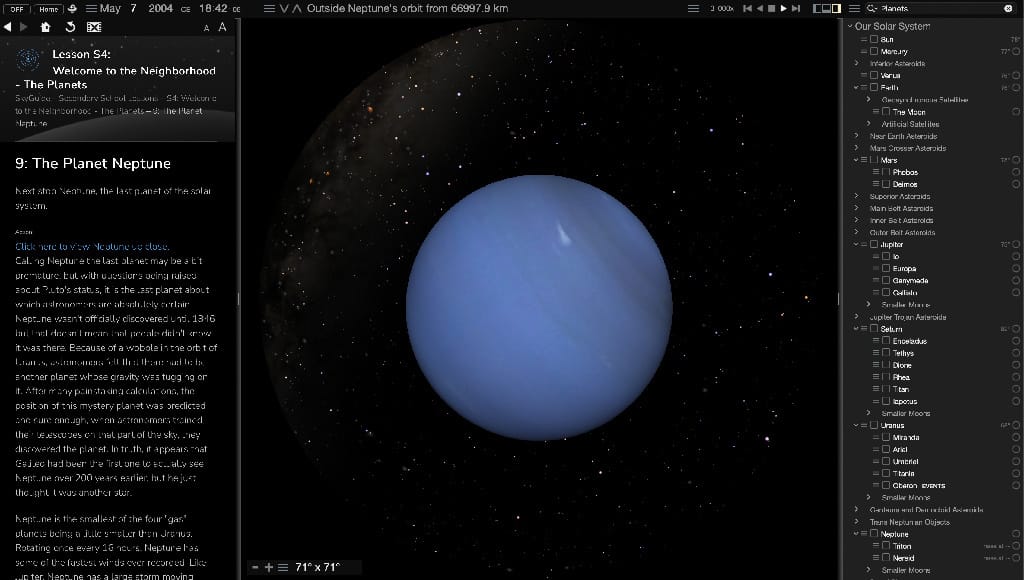This screenshot has width=1024, height=580.
Task: Increase SkyGuide text size with large A
Action: (x=222, y=27)
